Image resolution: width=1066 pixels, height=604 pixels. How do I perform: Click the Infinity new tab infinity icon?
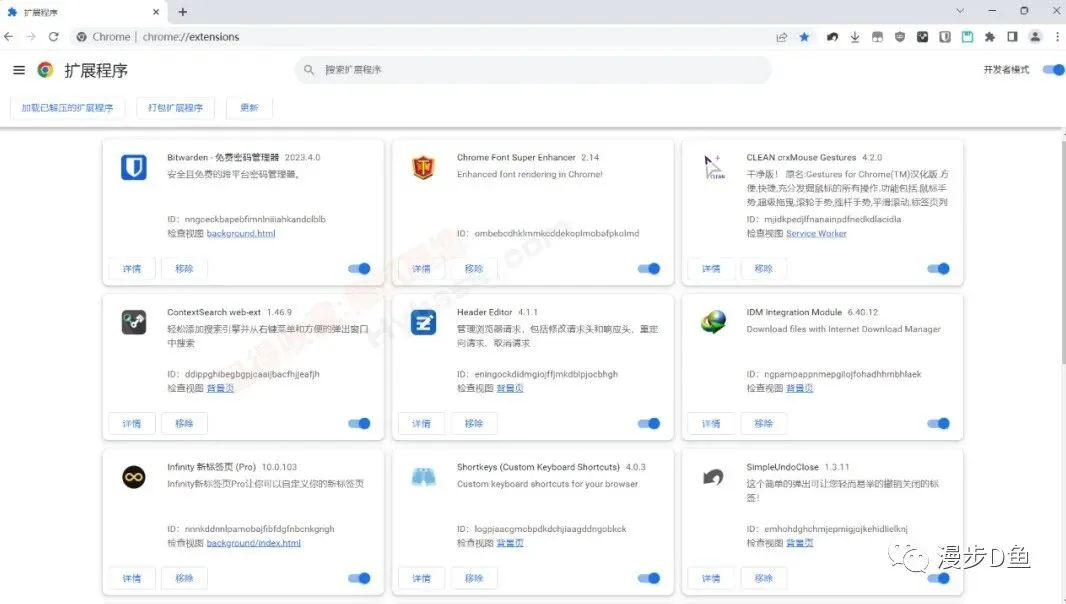tap(134, 477)
